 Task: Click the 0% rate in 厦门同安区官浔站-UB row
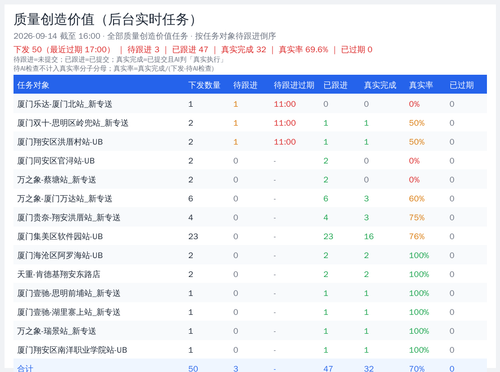[x=414, y=161]
